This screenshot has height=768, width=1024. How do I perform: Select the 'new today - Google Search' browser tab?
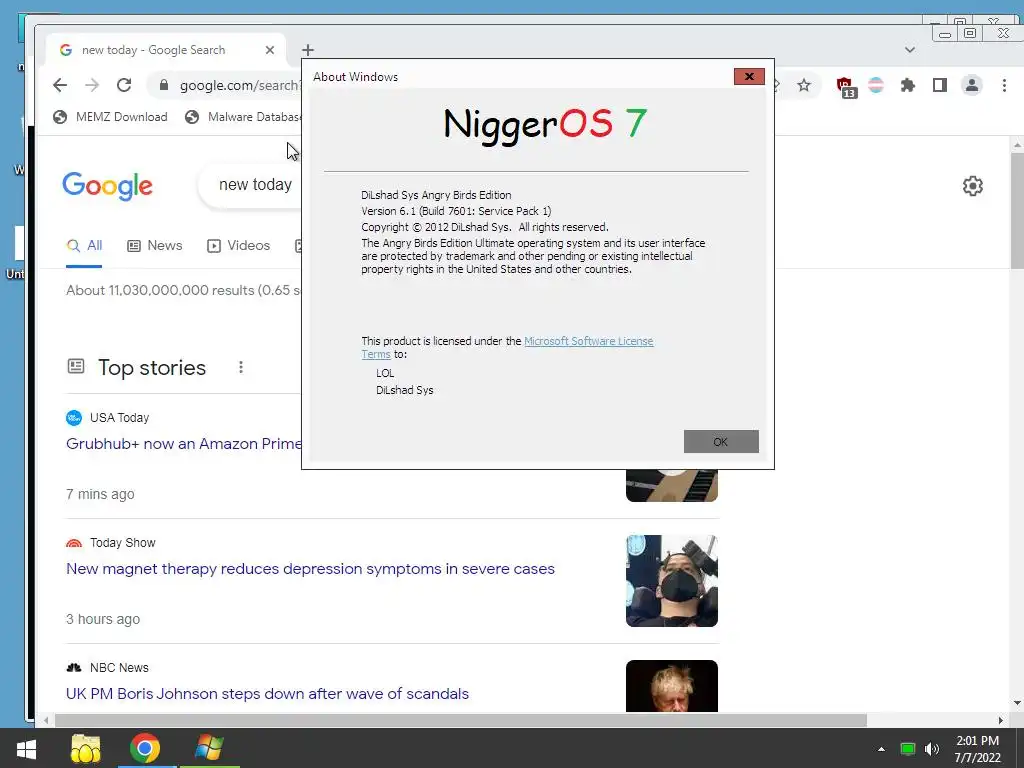[165, 50]
